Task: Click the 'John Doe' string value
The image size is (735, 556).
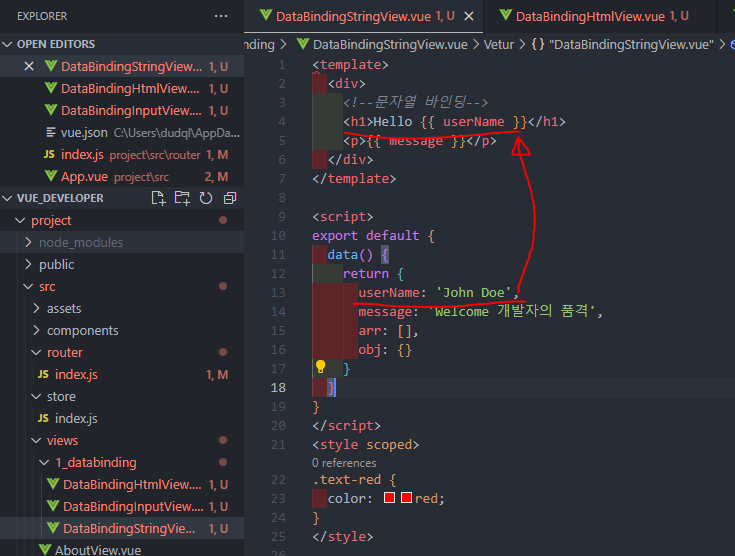Action: (473, 293)
